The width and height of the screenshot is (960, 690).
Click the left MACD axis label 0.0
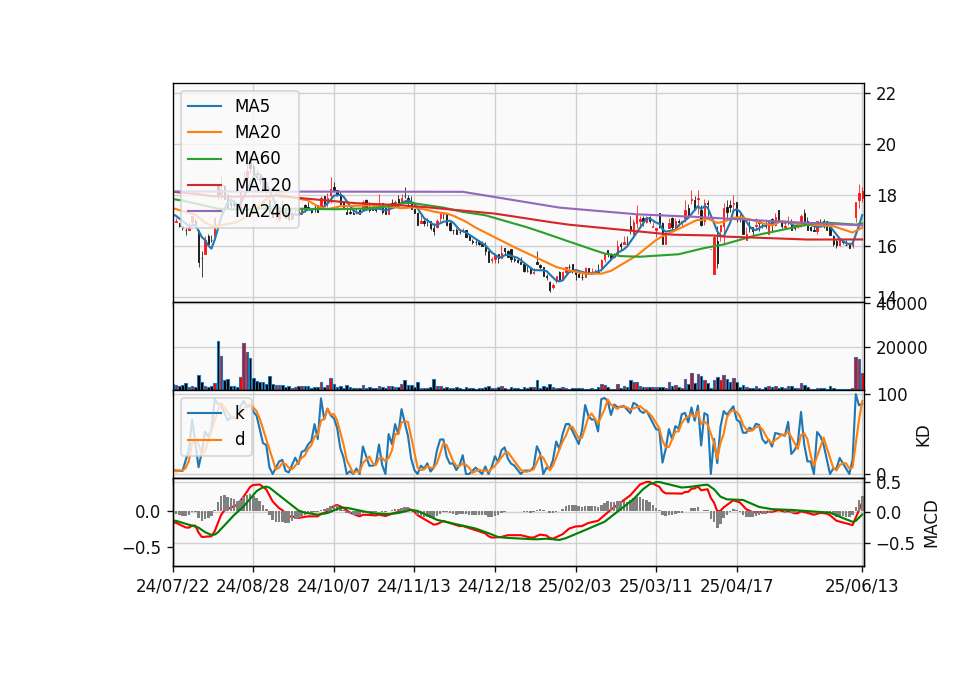pos(148,512)
